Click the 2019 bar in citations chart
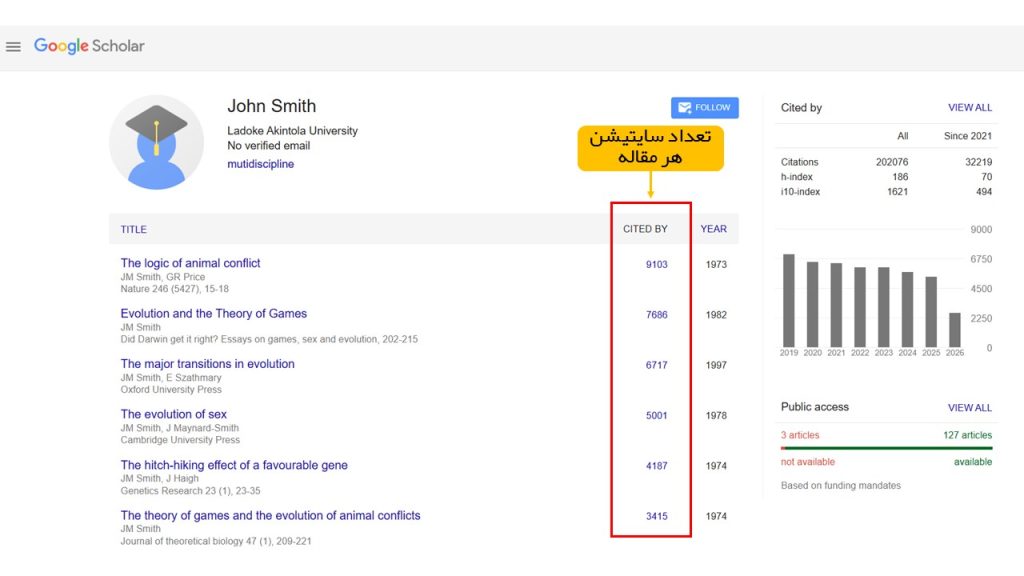1024x576 pixels. tap(789, 300)
